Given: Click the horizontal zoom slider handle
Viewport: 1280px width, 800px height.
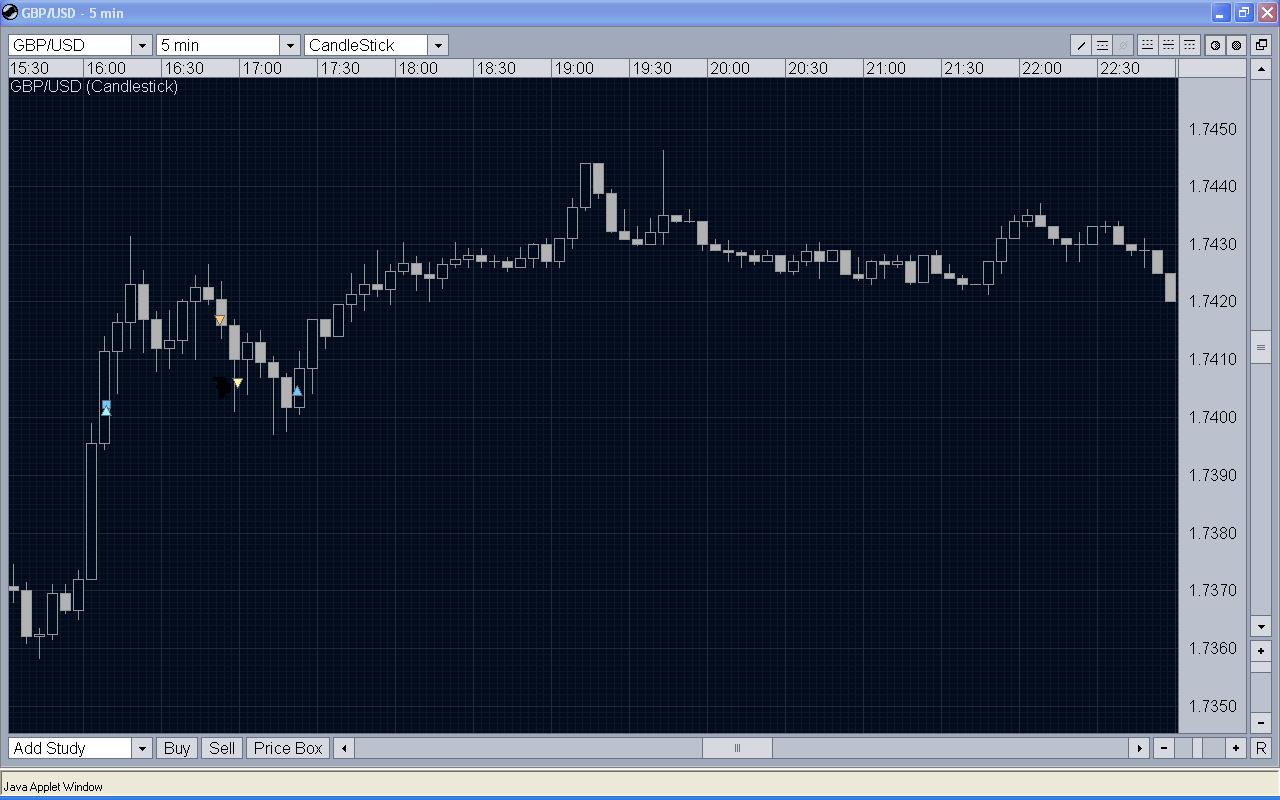Looking at the screenshot, I should [1196, 748].
